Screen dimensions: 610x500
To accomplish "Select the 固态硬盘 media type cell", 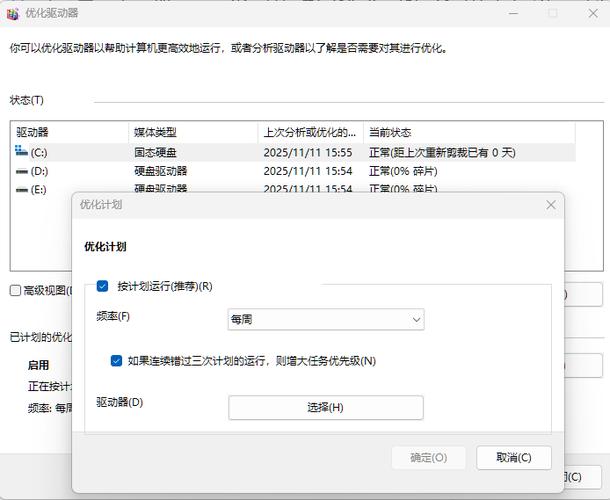I will 155,152.
